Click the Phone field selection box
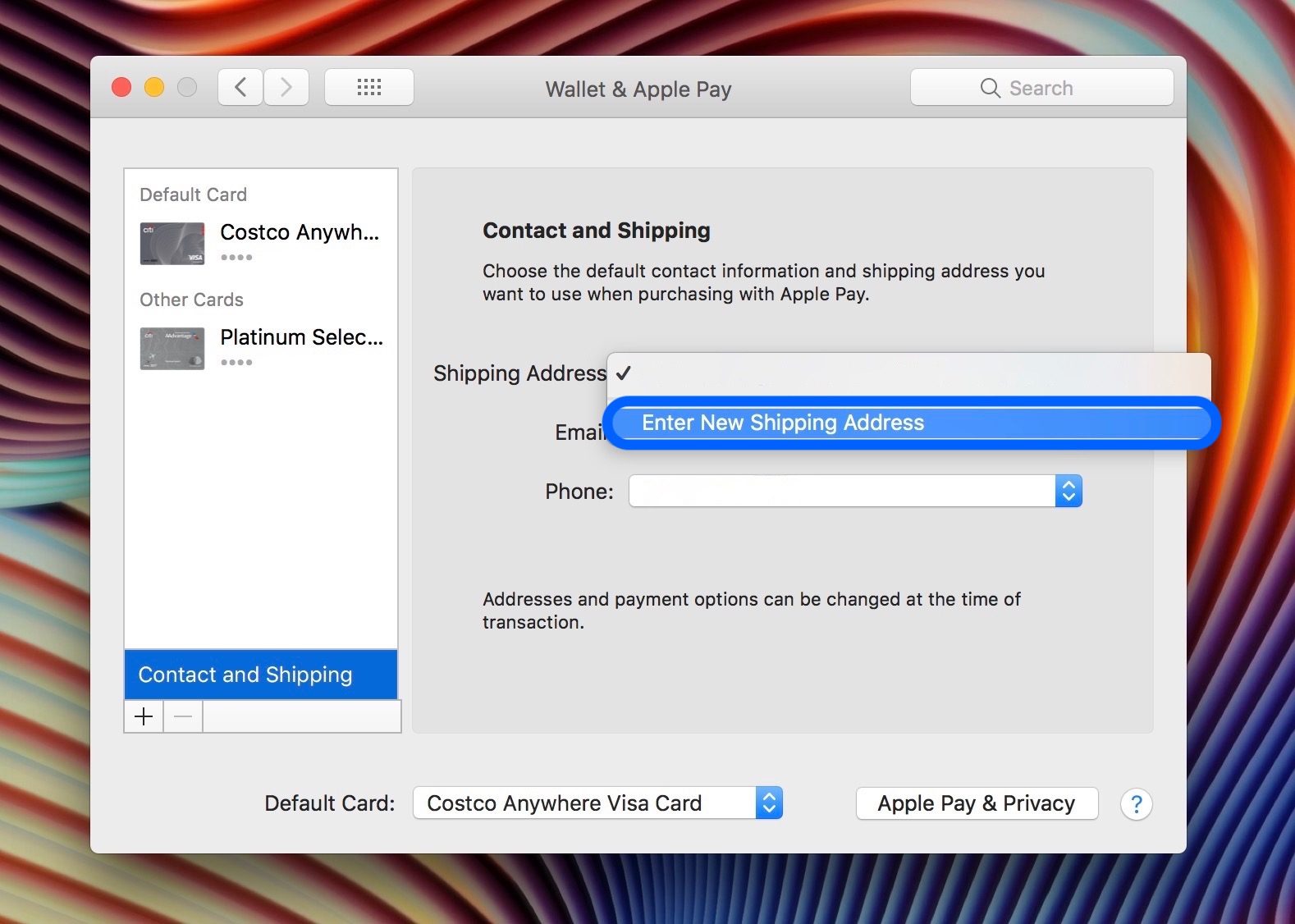Image resolution: width=1295 pixels, height=924 pixels. (x=855, y=491)
